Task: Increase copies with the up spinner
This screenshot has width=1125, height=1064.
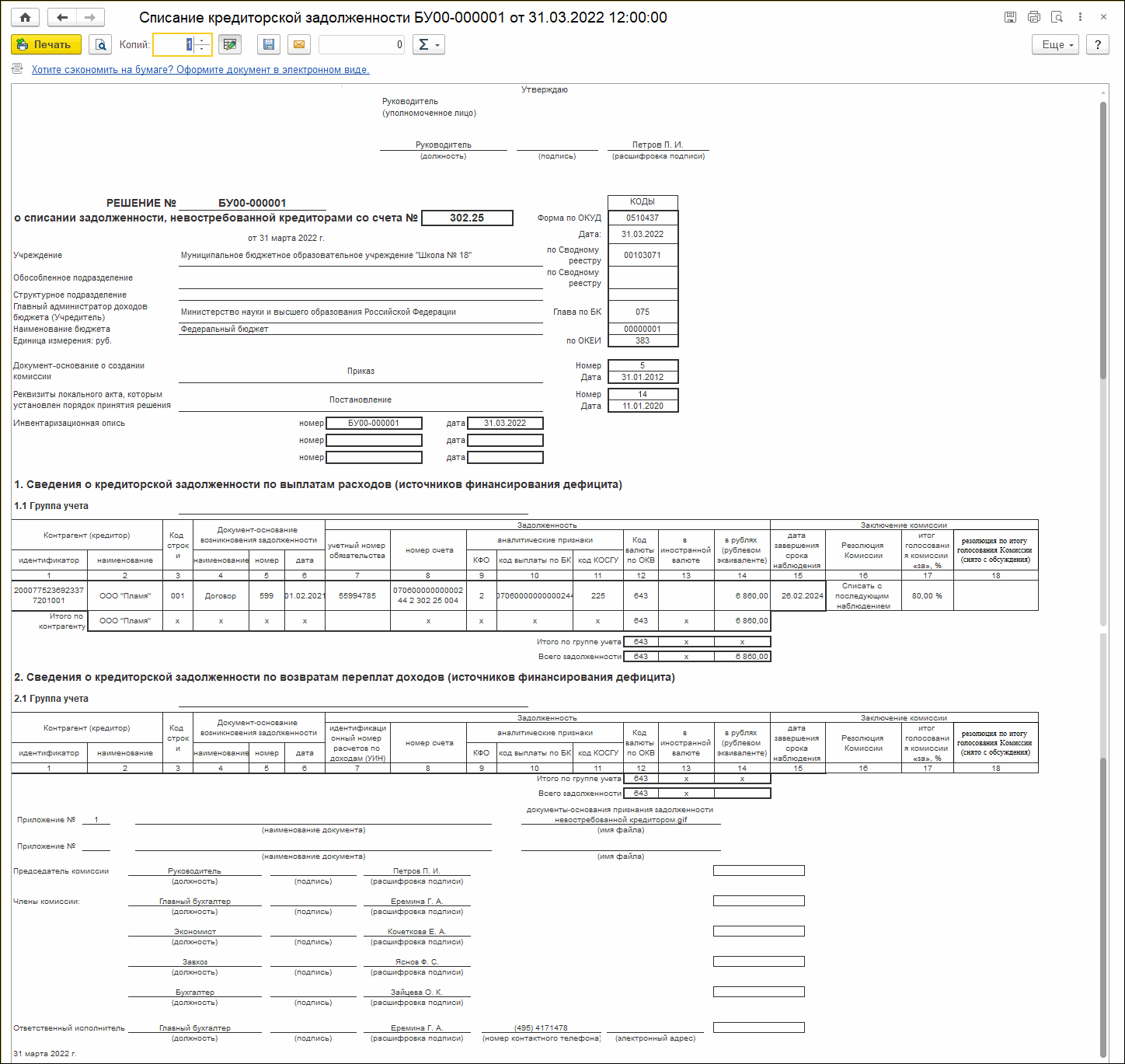Action: click(202, 40)
